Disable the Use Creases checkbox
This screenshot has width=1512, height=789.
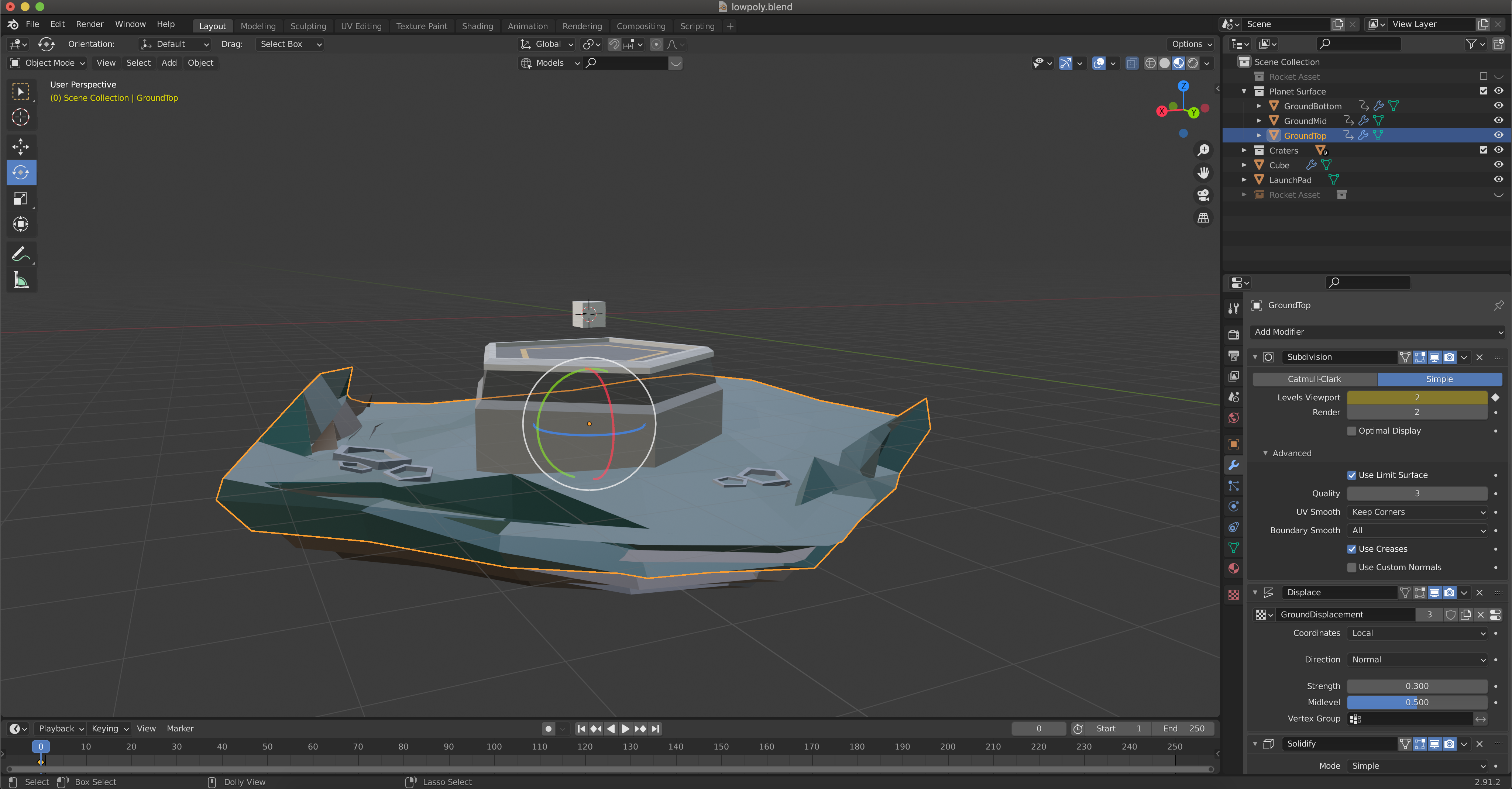click(1352, 549)
